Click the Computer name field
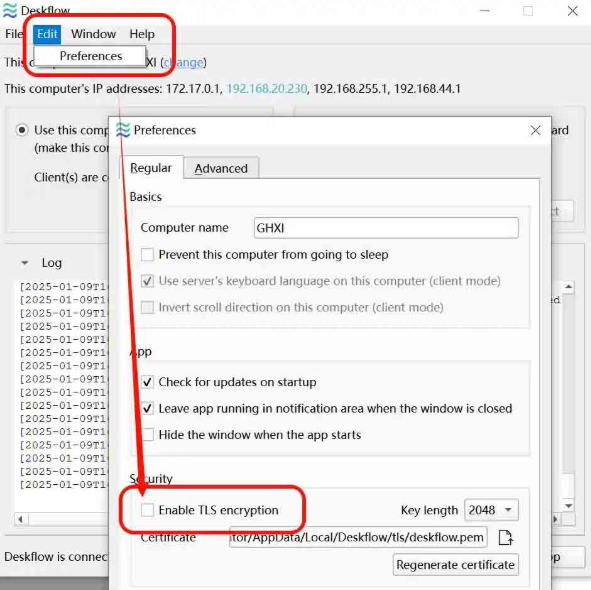The height and width of the screenshot is (590, 591). click(x=386, y=228)
